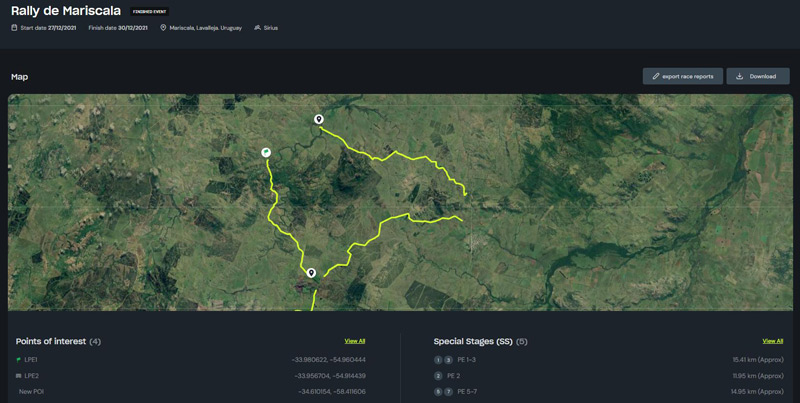Click the user icon beside Sirius
The height and width of the screenshot is (403, 800).
pos(257,28)
